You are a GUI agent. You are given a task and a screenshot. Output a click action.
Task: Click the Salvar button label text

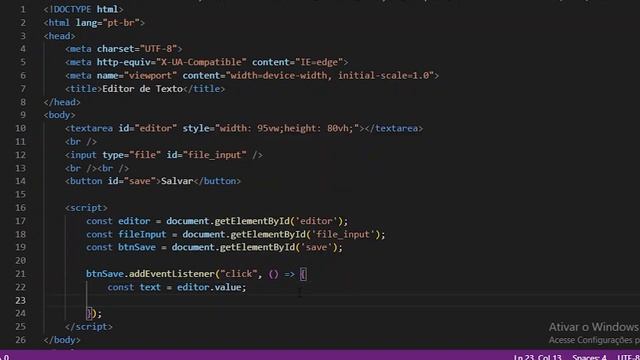point(177,181)
